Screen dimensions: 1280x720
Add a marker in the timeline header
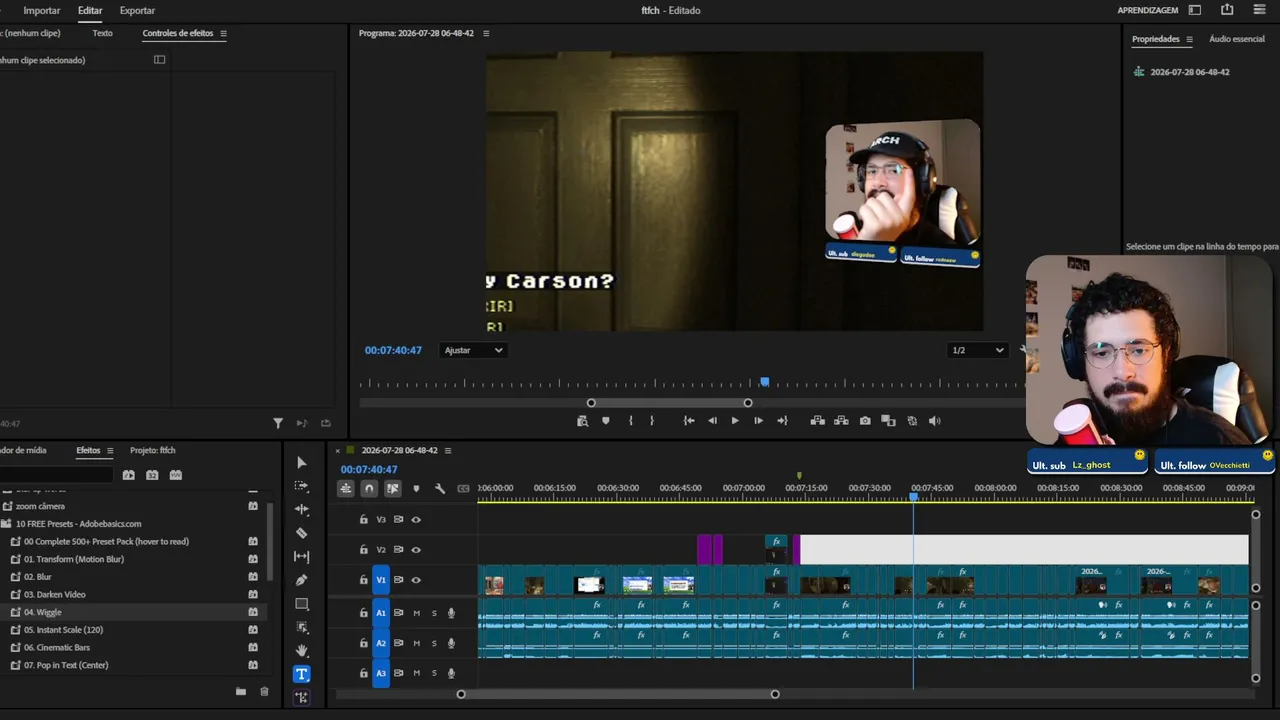tap(416, 489)
